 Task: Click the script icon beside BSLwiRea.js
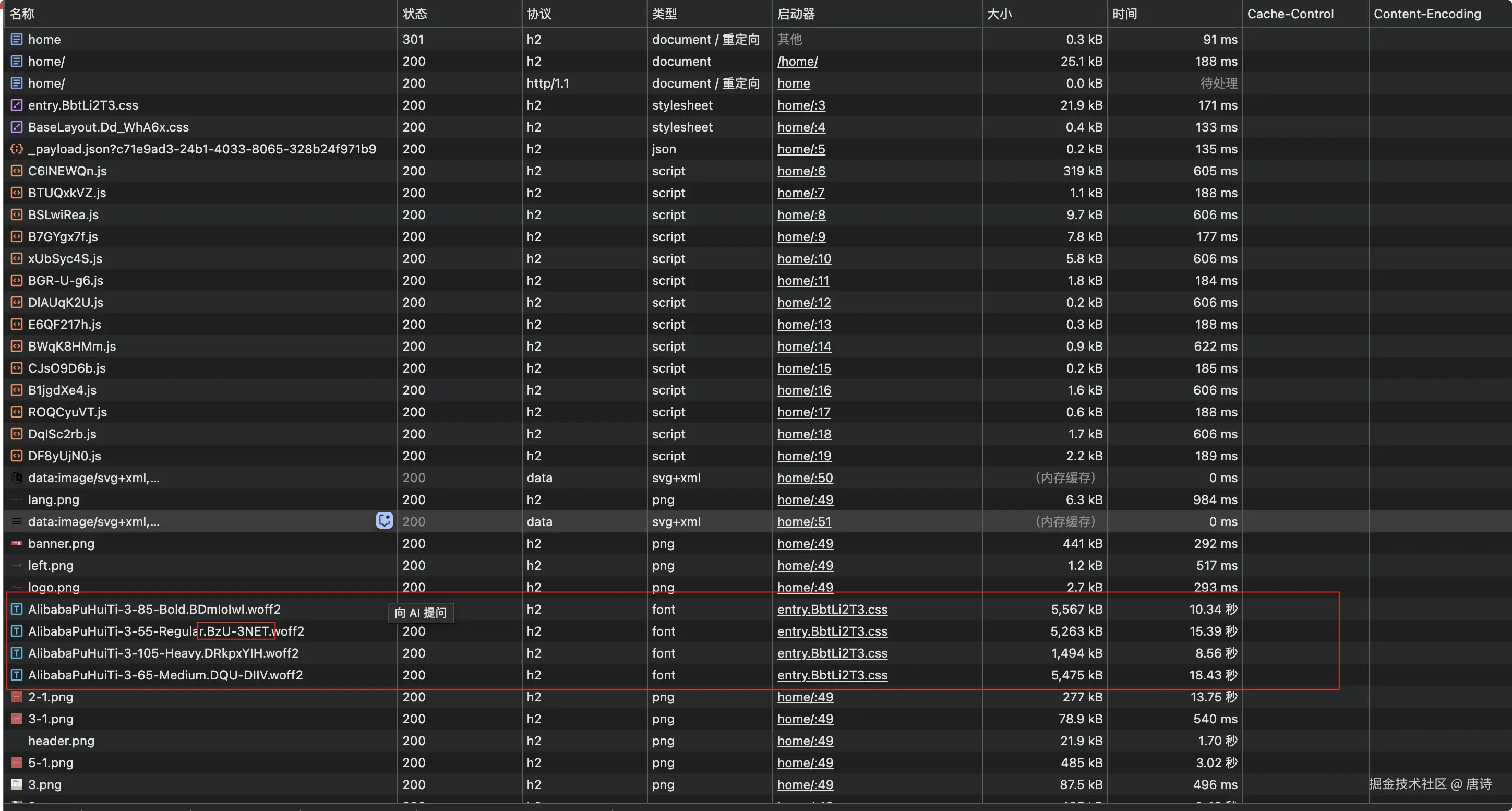point(17,215)
